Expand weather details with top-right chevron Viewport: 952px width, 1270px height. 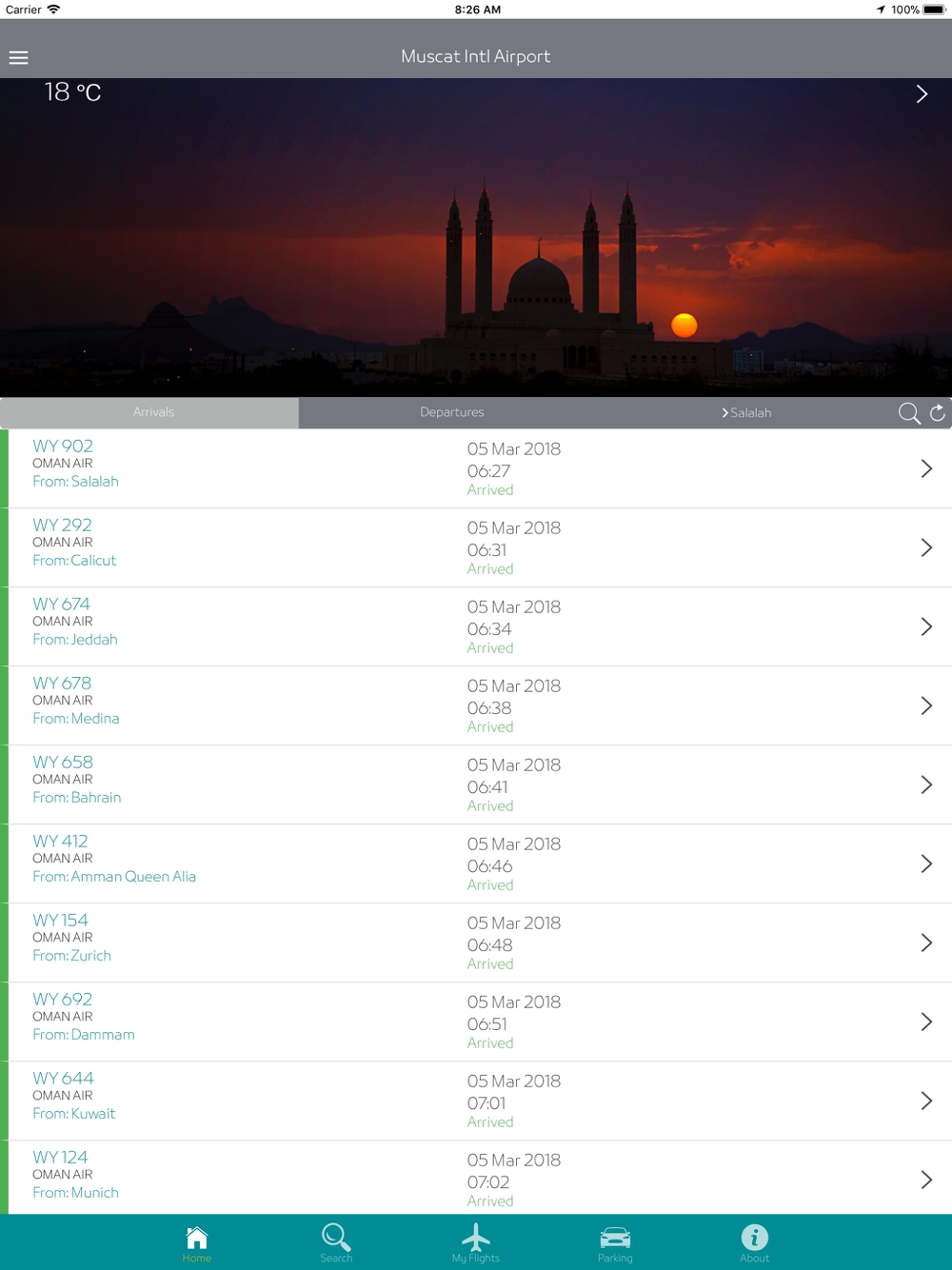coord(922,93)
